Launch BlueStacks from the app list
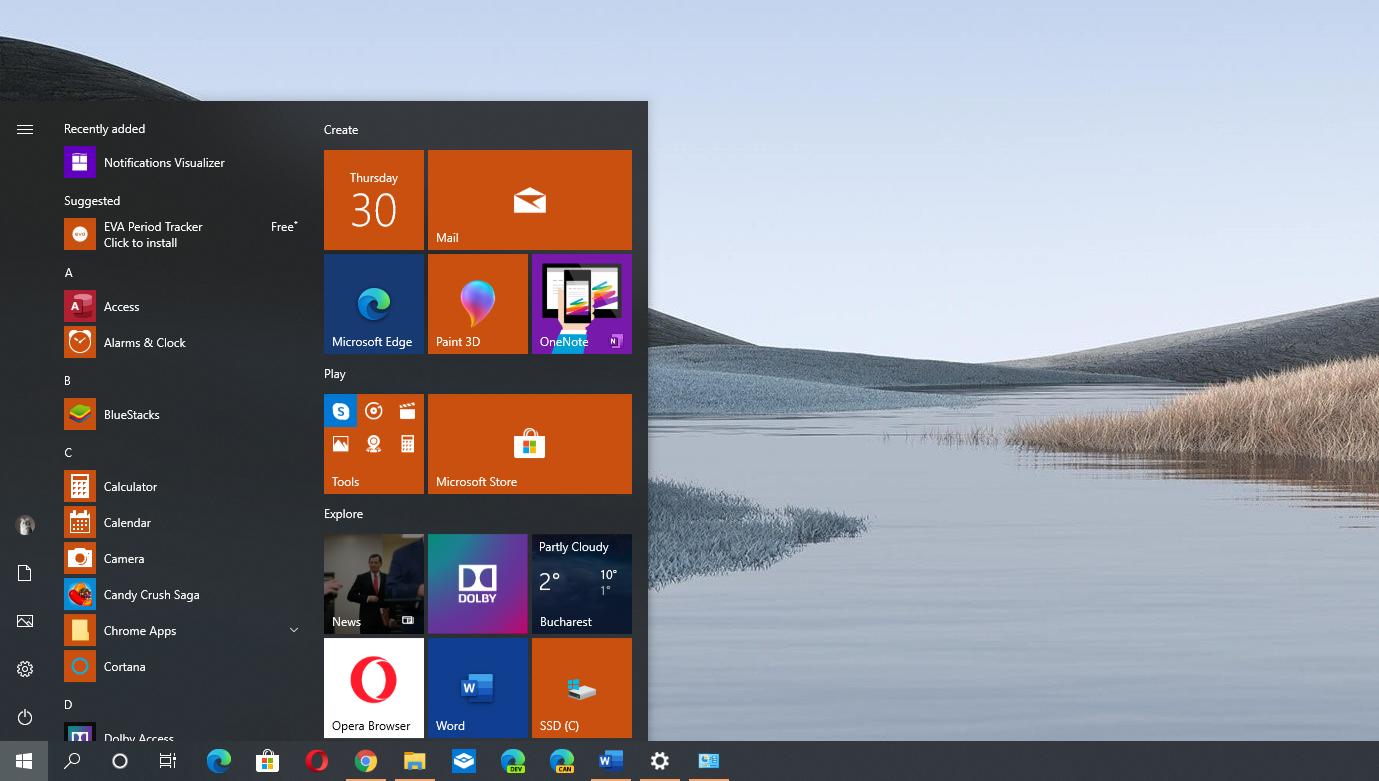The image size is (1379, 781). click(182, 414)
